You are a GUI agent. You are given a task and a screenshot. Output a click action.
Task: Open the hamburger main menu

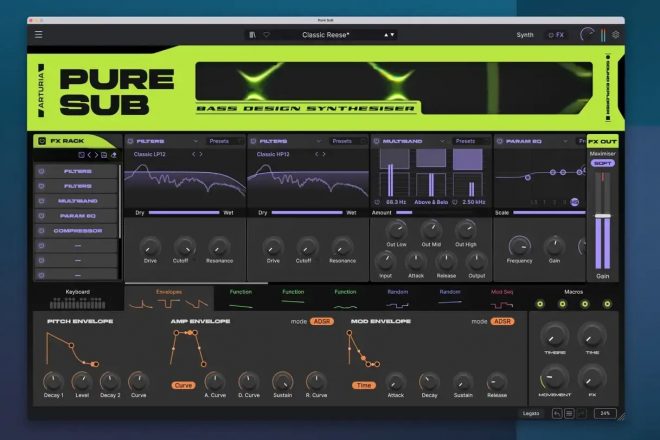pyautogui.click(x=38, y=35)
